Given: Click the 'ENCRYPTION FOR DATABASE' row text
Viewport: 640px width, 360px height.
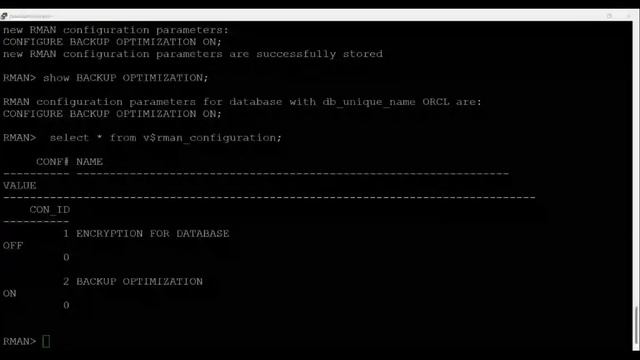Looking at the screenshot, I should [153, 233].
